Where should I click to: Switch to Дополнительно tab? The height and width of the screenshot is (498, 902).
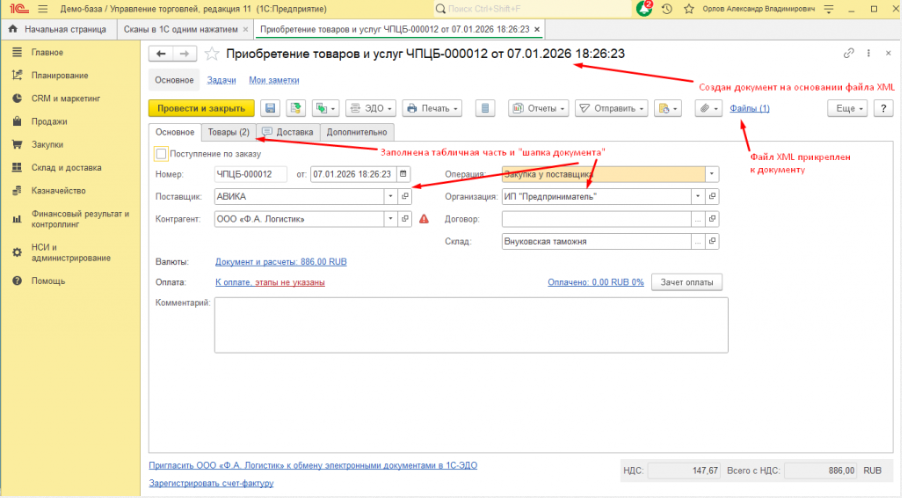pyautogui.click(x=357, y=132)
